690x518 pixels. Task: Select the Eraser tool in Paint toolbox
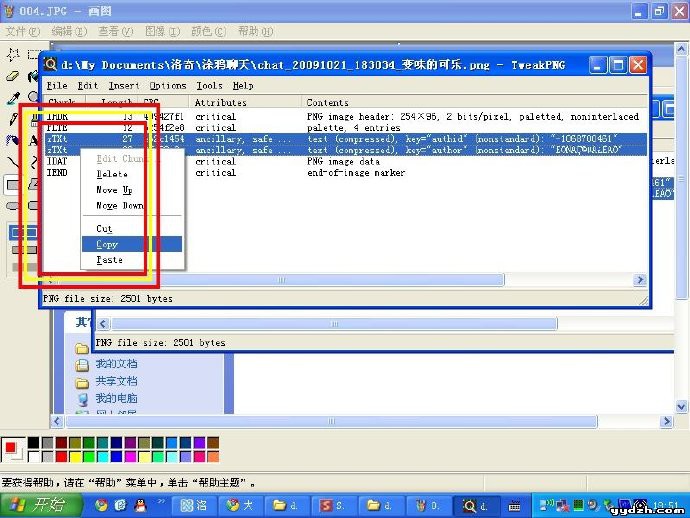point(13,76)
